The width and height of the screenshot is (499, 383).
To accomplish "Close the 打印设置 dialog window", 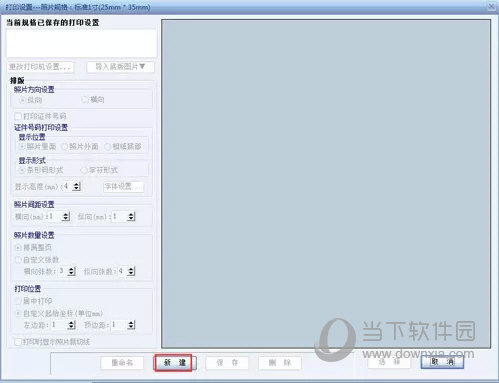I will point(492,6).
